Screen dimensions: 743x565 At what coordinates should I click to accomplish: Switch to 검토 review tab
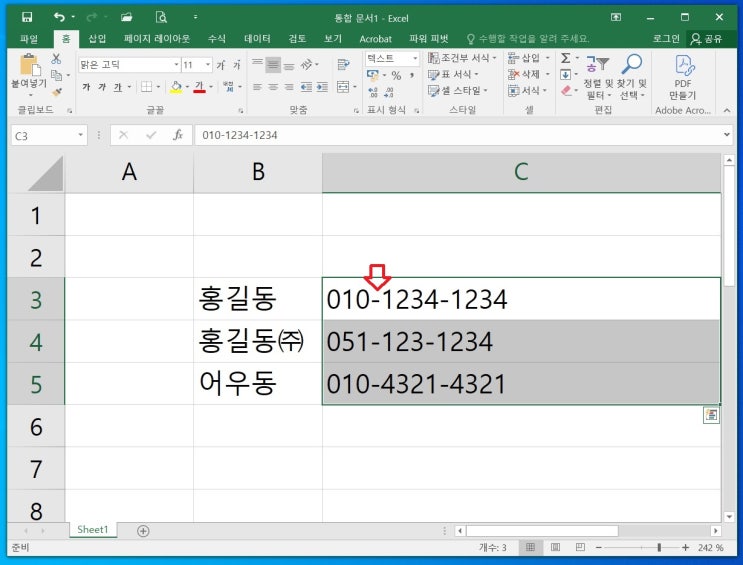298,39
